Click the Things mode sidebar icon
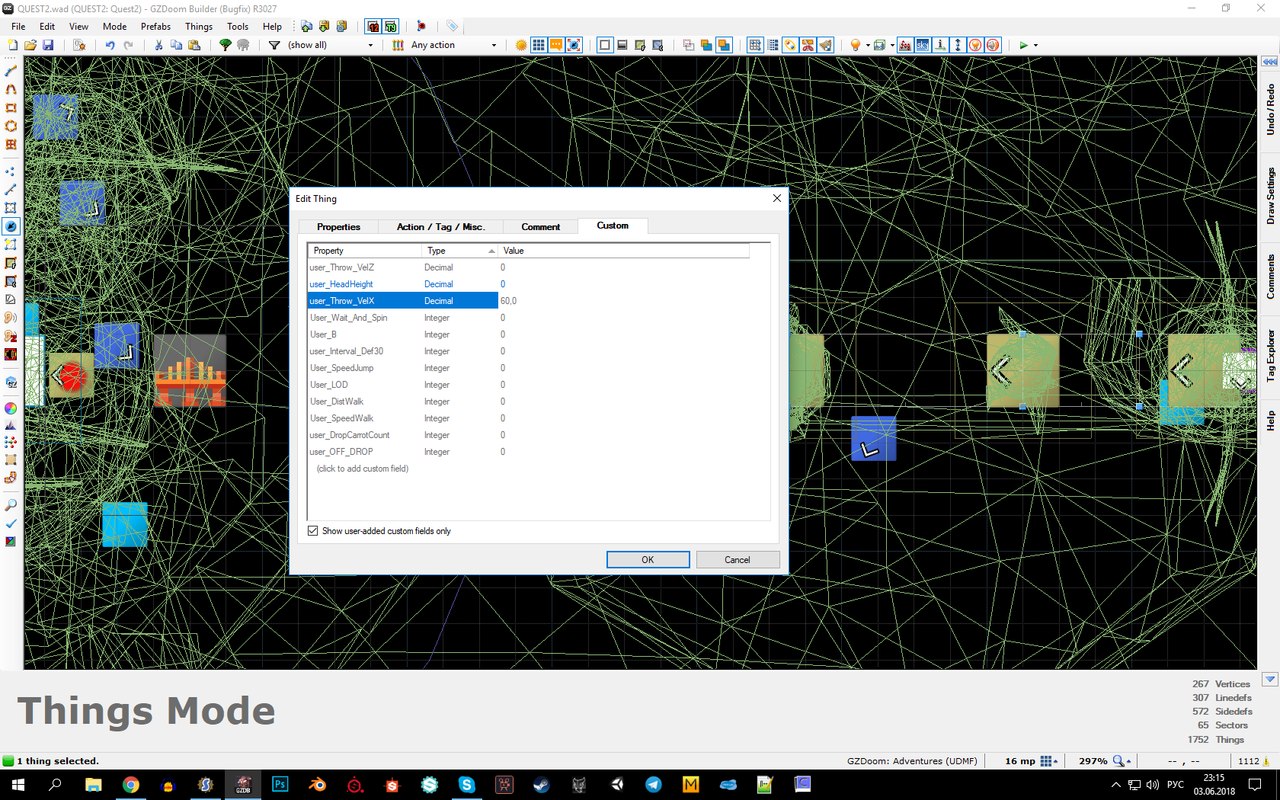 [x=11, y=226]
